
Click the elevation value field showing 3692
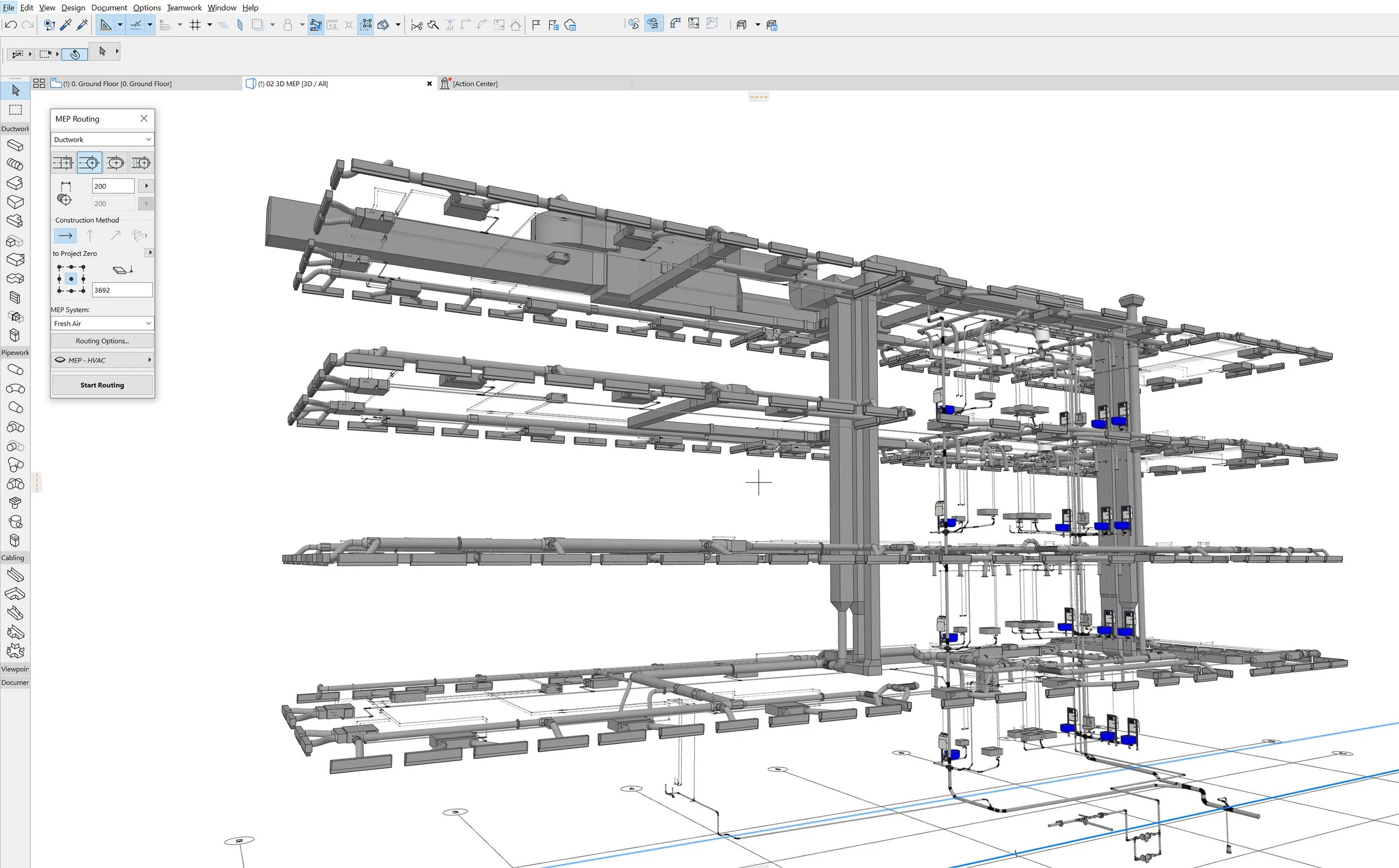pos(122,290)
